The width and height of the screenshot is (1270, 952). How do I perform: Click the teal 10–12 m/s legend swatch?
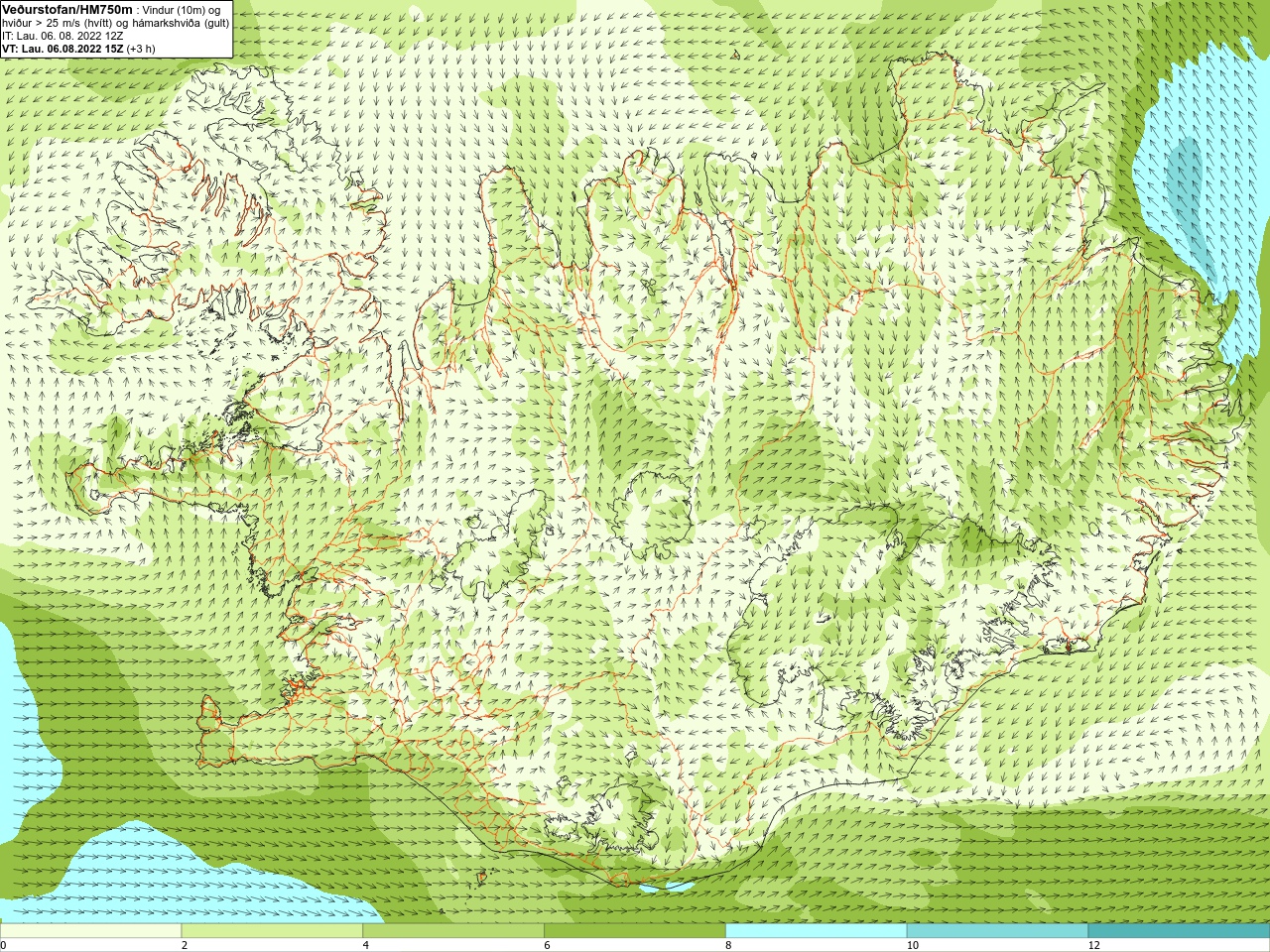pyautogui.click(x=997, y=931)
